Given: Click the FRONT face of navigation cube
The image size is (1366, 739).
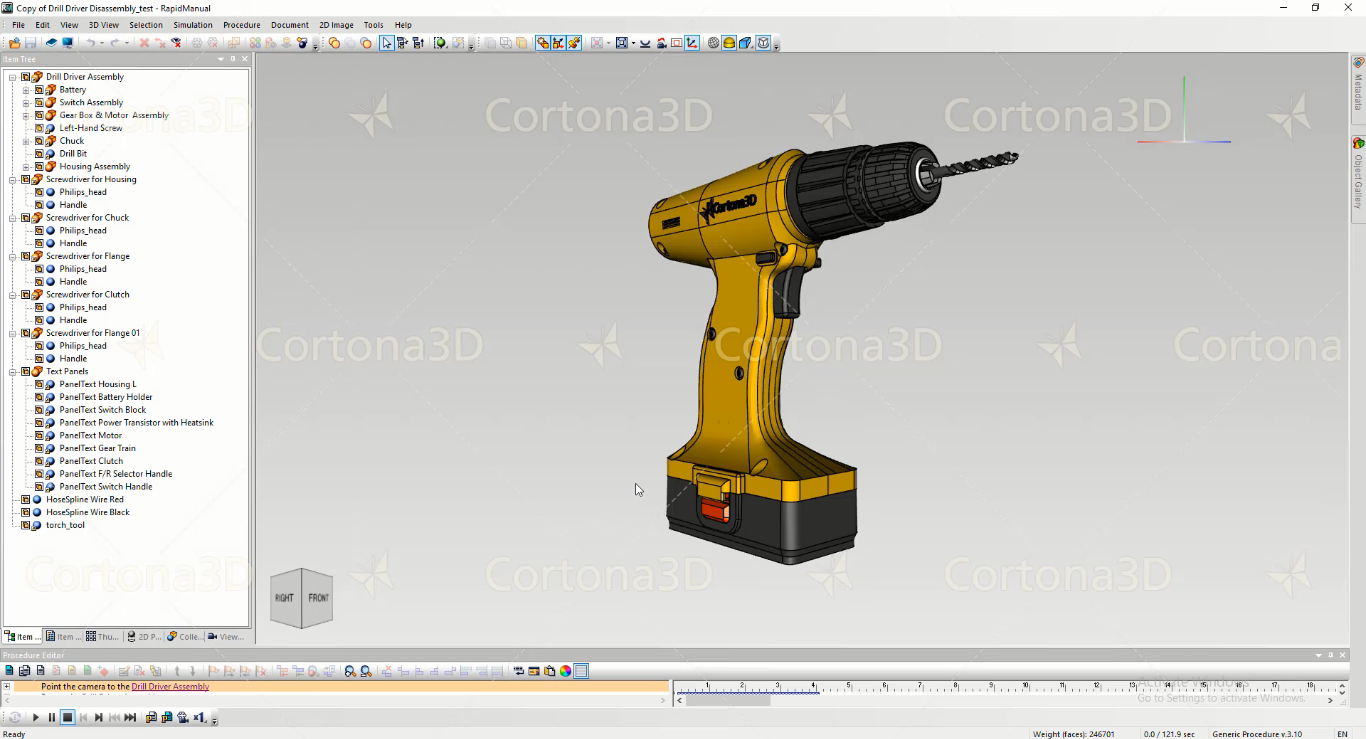Looking at the screenshot, I should (318, 598).
